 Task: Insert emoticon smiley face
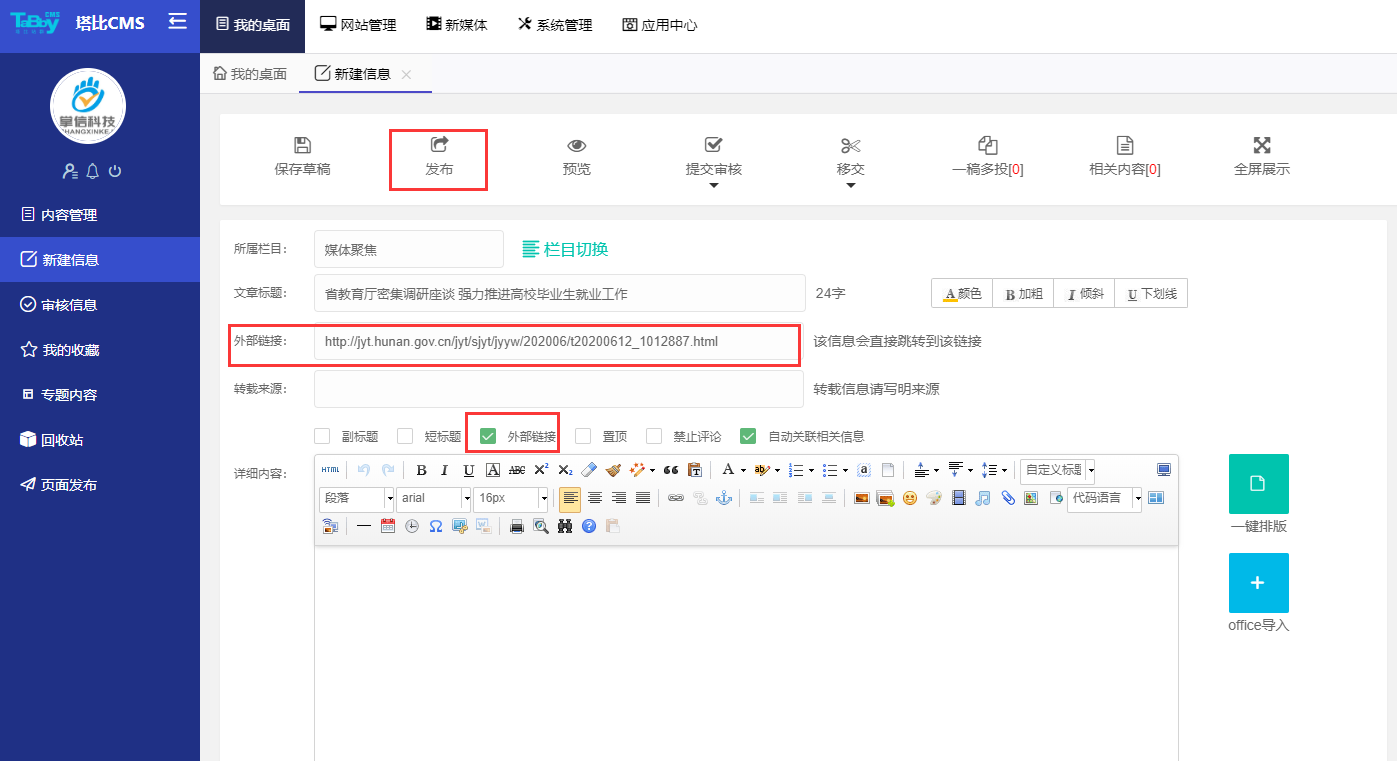point(910,497)
